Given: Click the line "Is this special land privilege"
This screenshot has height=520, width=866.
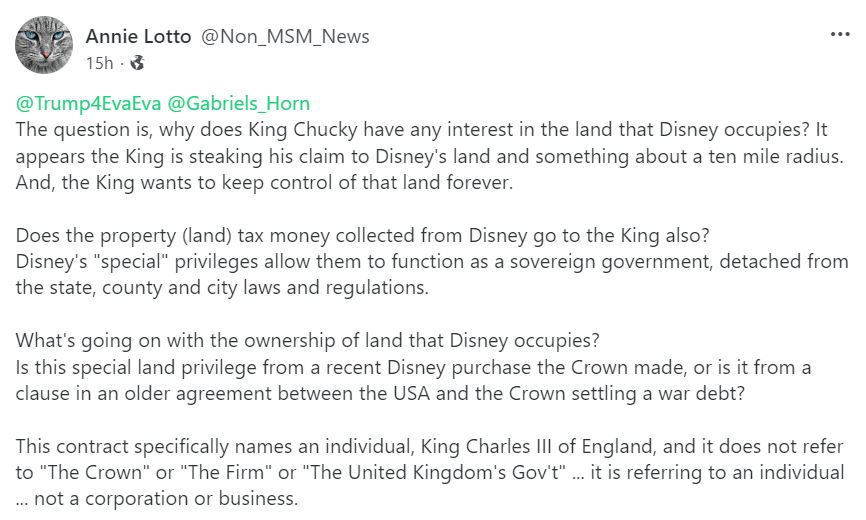Looking at the screenshot, I should coord(413,368).
